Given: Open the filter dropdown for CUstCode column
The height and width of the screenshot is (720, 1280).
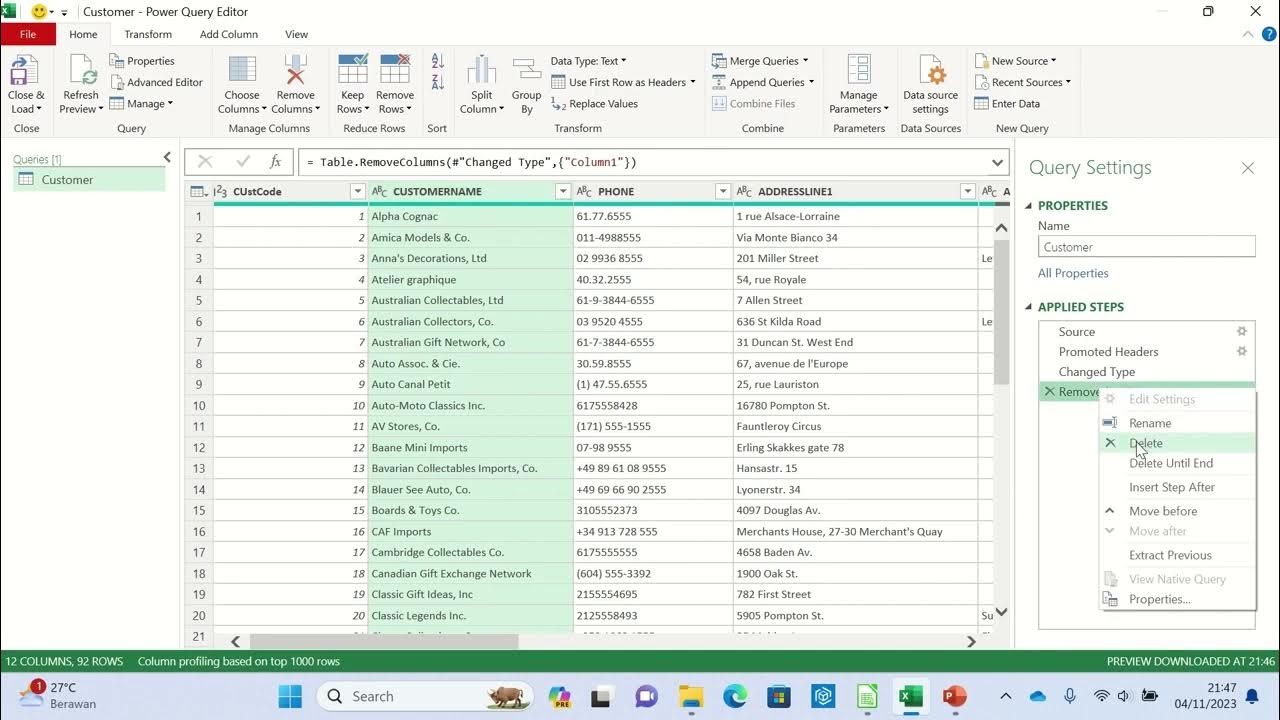Looking at the screenshot, I should pos(357,191).
